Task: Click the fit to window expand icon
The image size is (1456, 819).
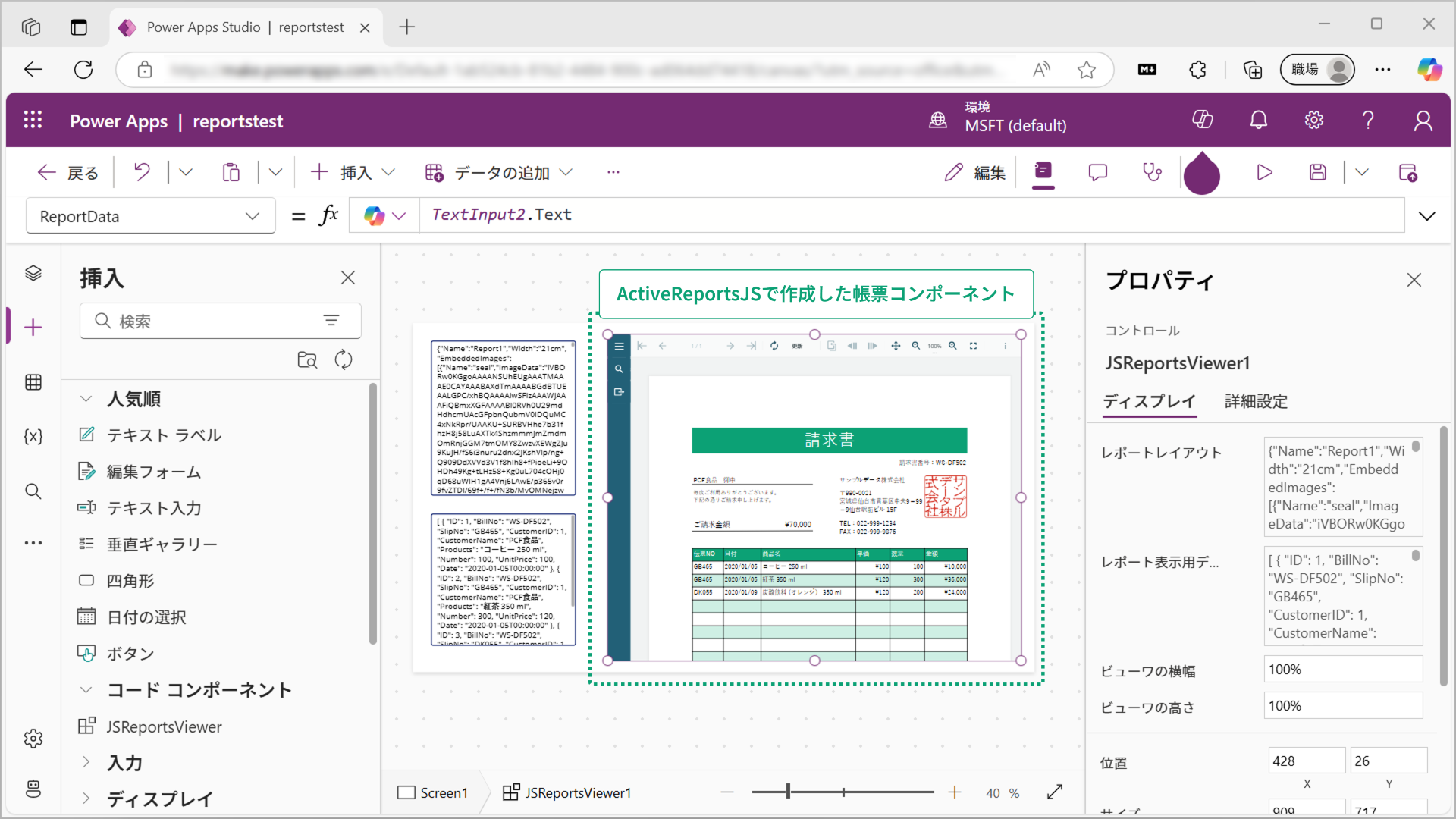Action: point(1055,792)
